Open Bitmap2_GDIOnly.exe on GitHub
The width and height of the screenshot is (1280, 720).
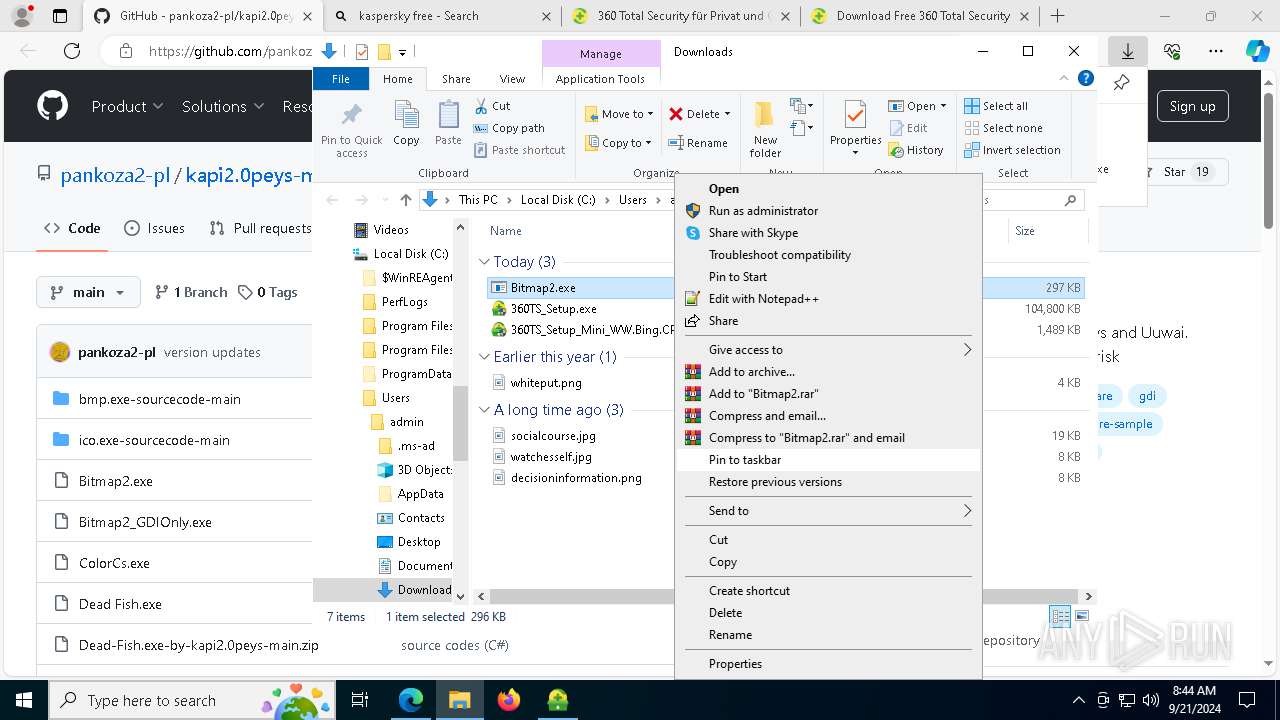click(145, 522)
